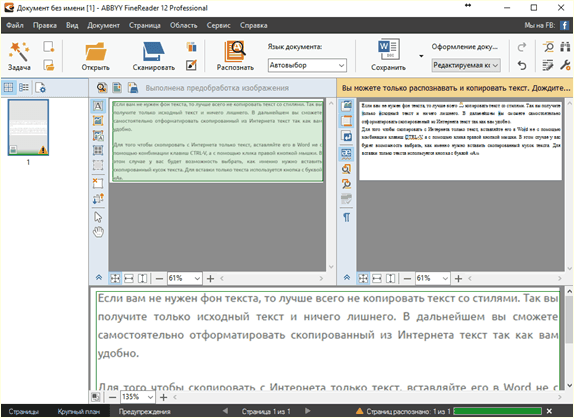The width and height of the screenshot is (574, 418).
Task: Expand Редактируемая копия format dropdown
Action: click(466, 66)
